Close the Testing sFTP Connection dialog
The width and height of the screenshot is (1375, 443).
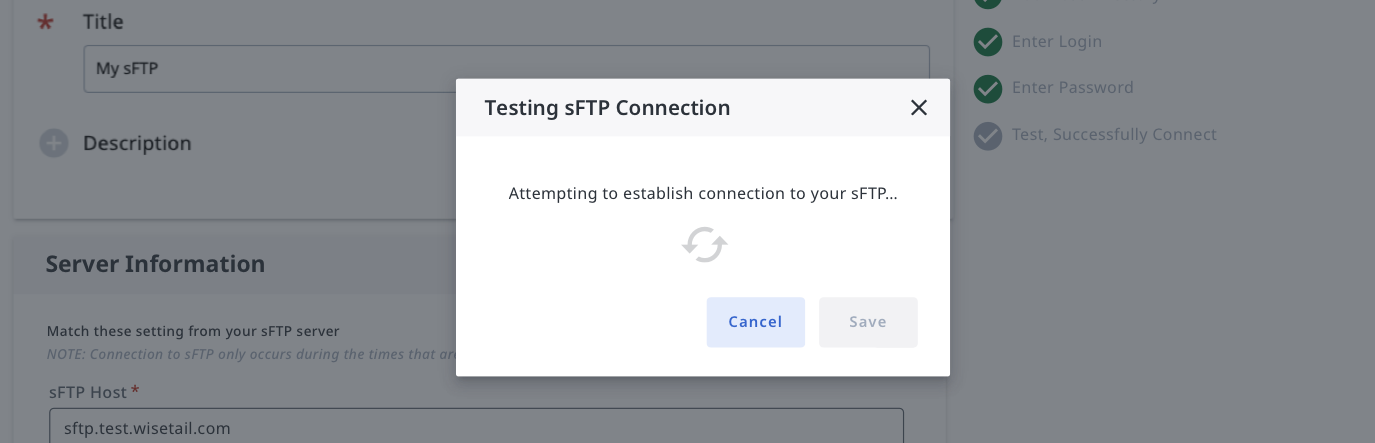(x=919, y=108)
